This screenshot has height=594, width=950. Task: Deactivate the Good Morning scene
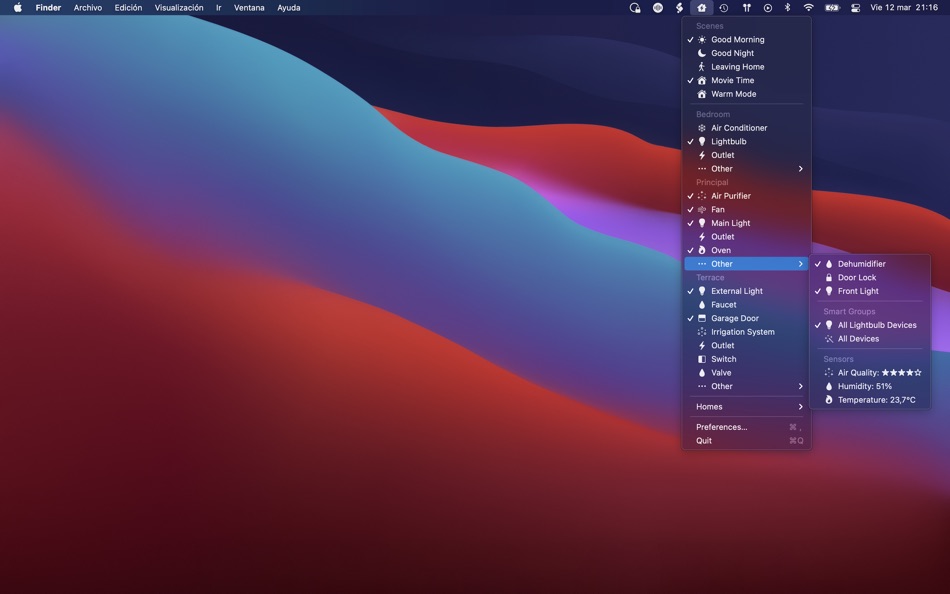tap(746, 39)
